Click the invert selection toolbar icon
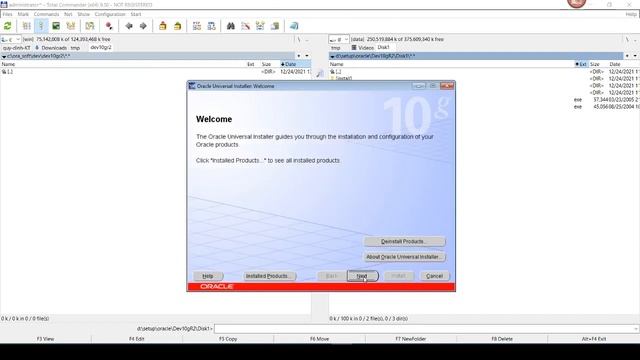 coord(90,26)
